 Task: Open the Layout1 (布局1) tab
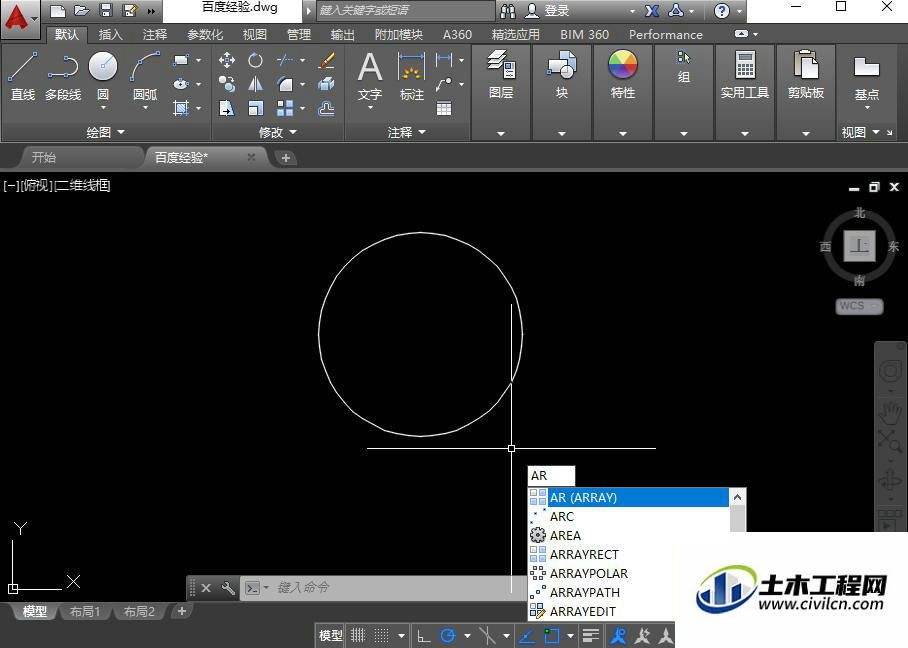85,612
